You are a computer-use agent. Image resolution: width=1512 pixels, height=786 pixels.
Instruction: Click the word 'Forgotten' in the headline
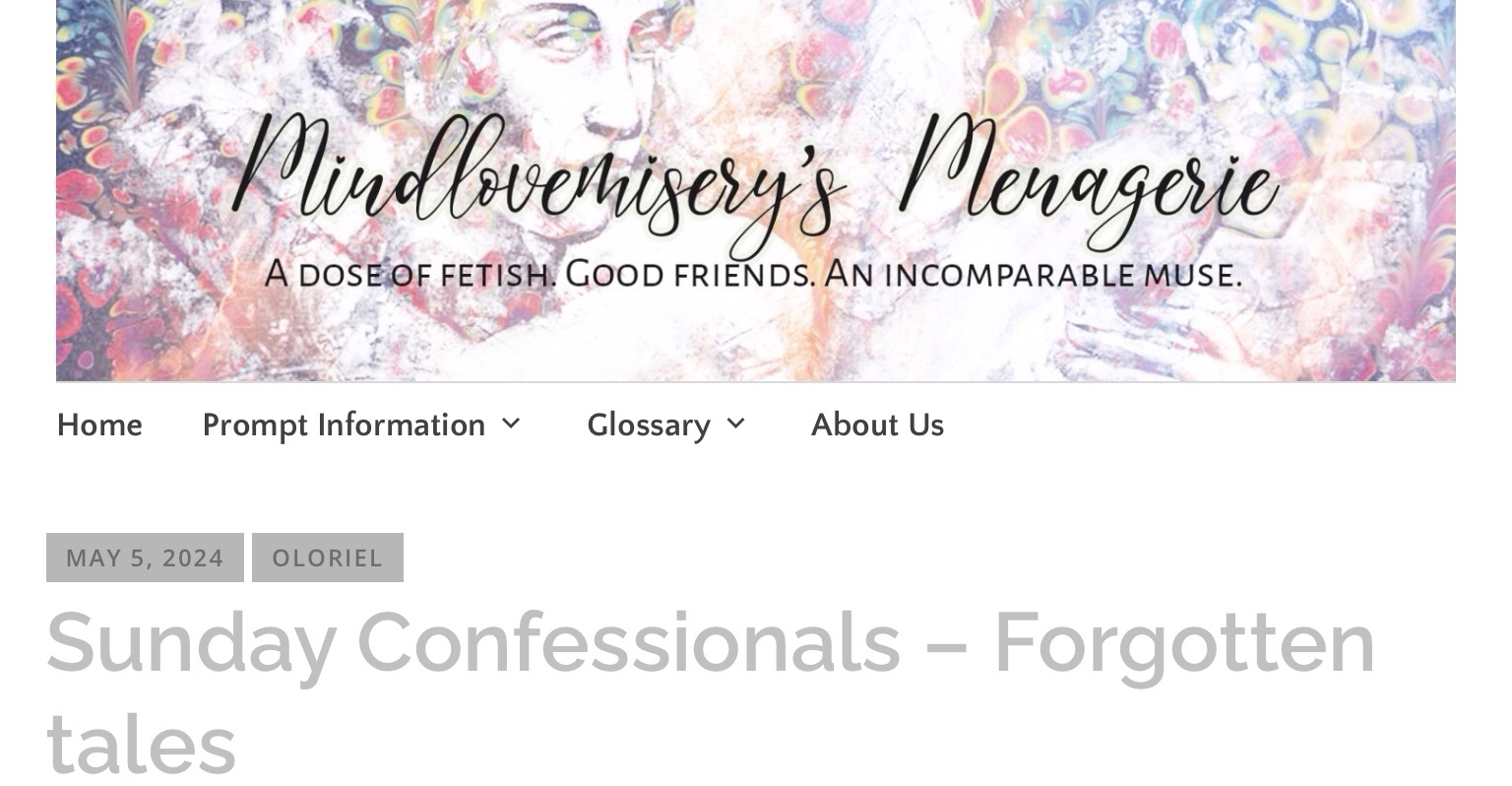click(1184, 643)
